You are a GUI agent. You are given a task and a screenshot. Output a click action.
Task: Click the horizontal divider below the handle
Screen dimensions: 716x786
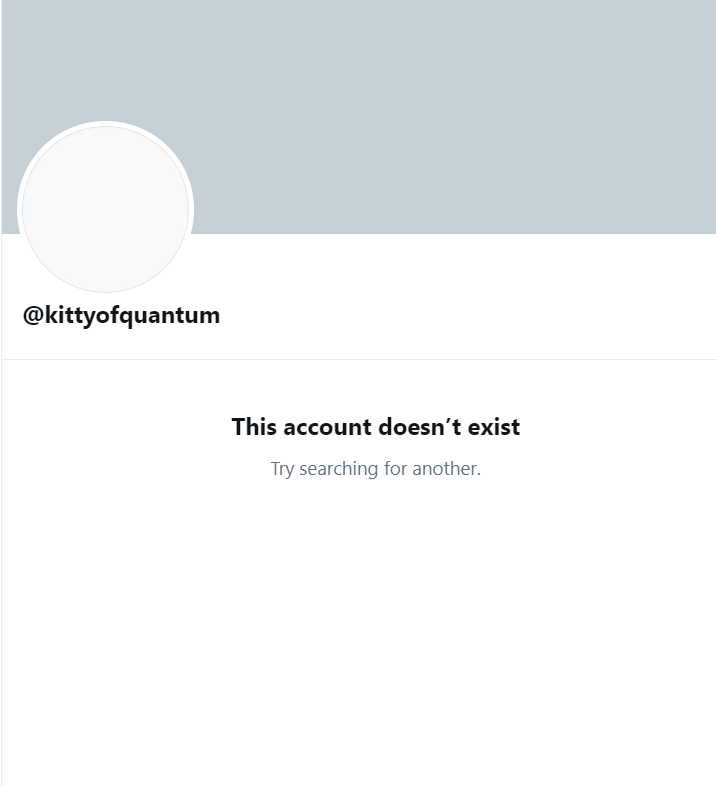click(359, 359)
